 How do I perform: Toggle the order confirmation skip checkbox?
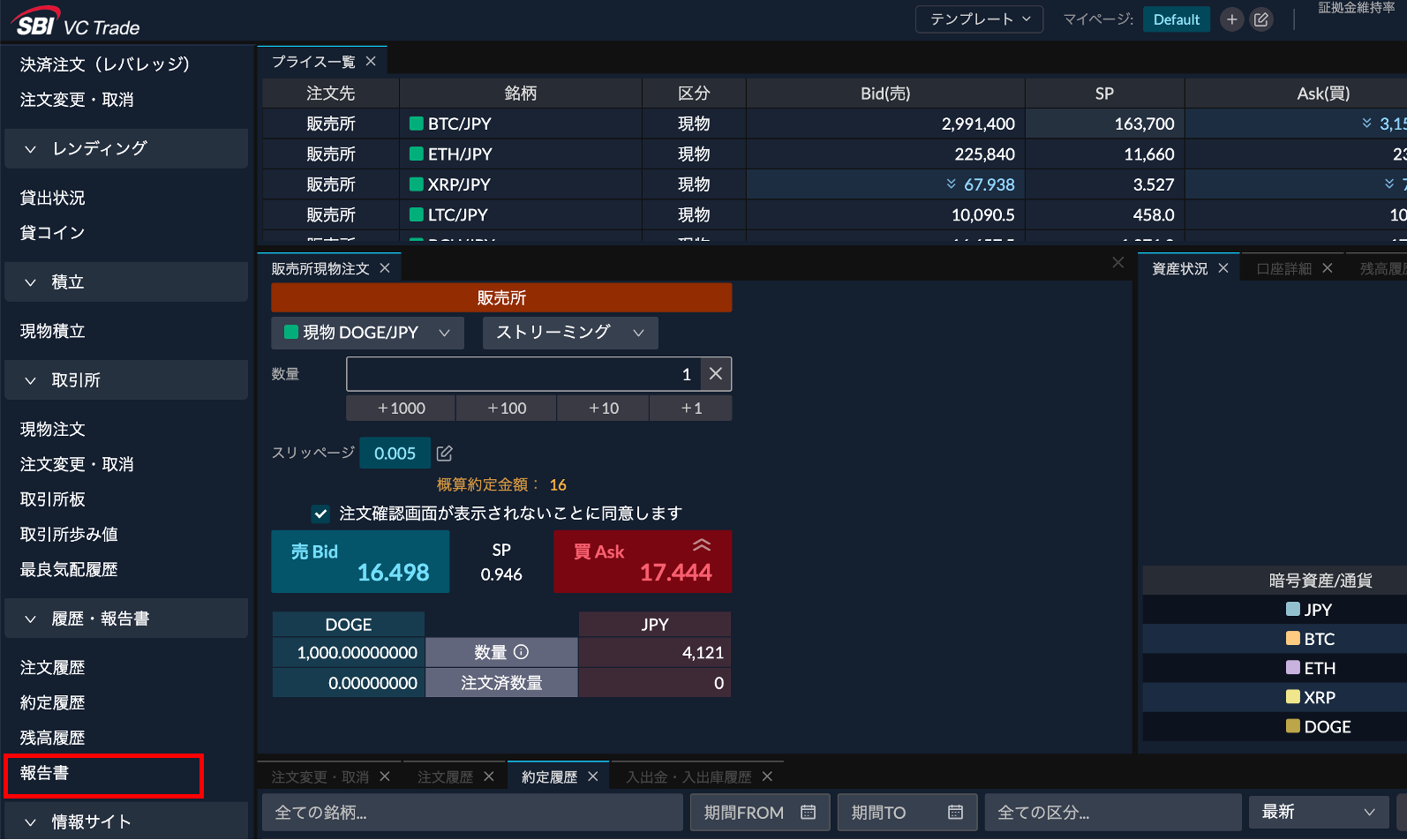point(320,514)
